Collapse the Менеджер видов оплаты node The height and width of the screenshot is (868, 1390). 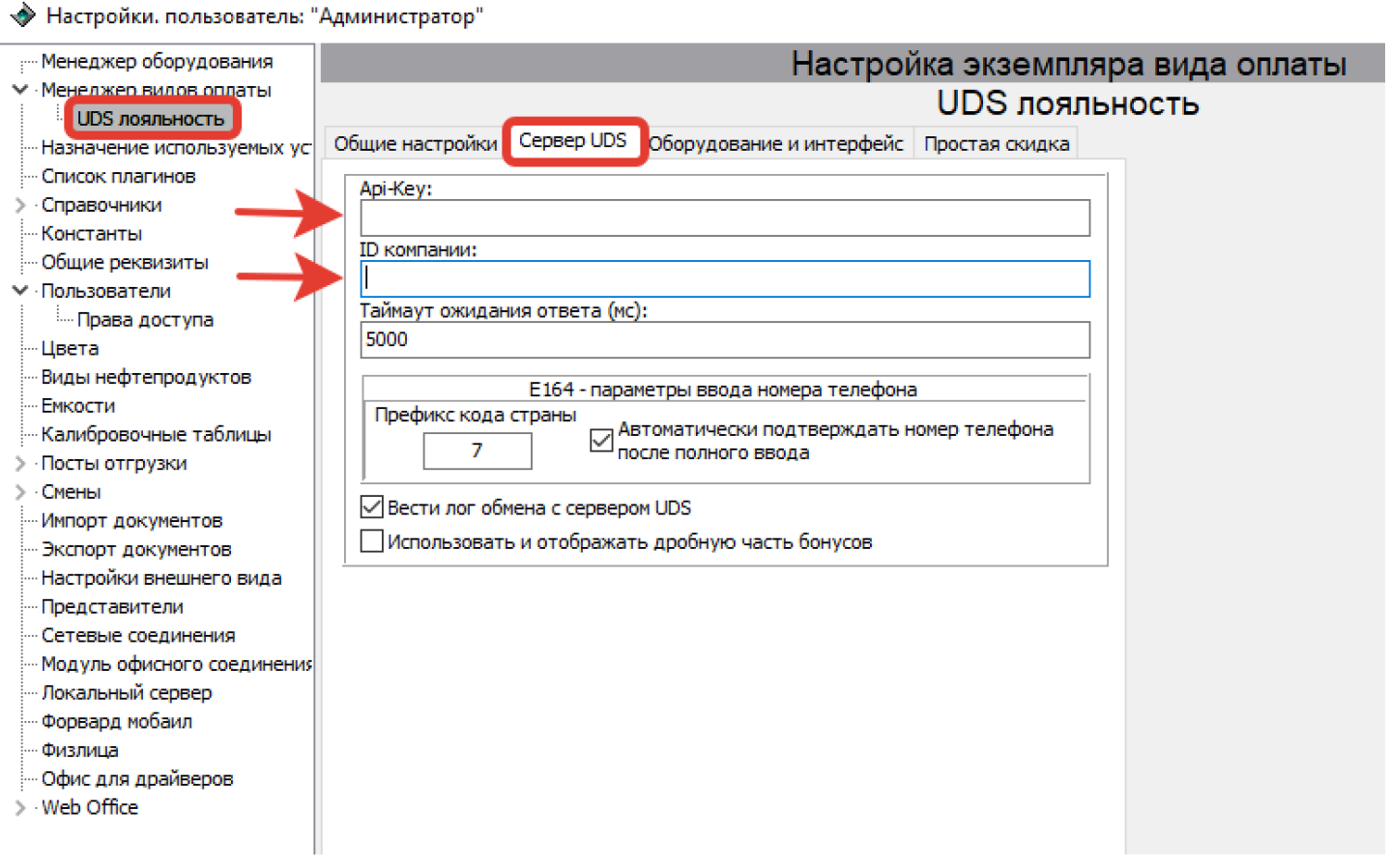coord(19,90)
